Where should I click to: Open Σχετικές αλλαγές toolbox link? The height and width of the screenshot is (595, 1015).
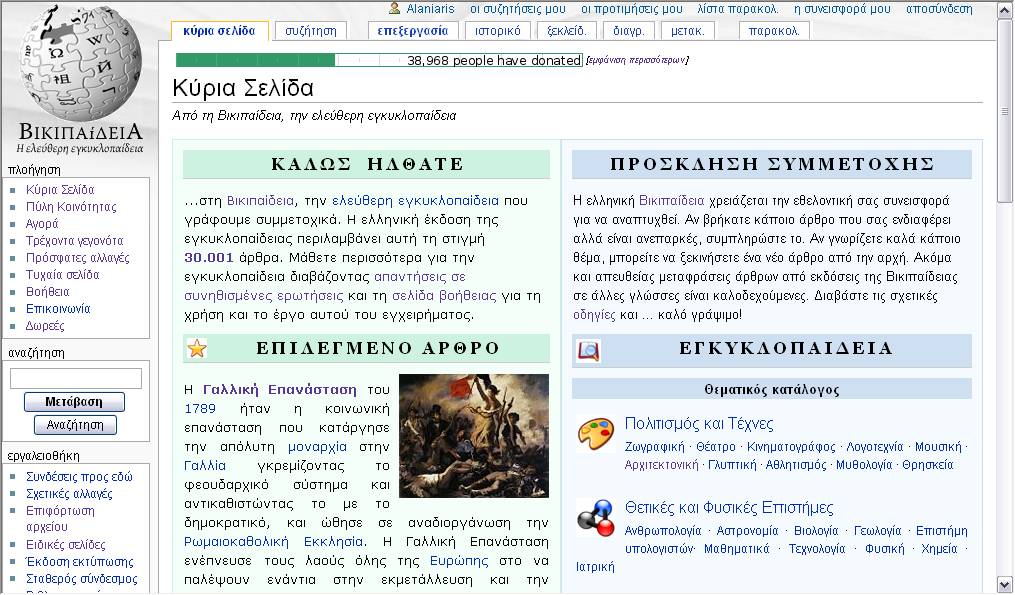(x=69, y=493)
